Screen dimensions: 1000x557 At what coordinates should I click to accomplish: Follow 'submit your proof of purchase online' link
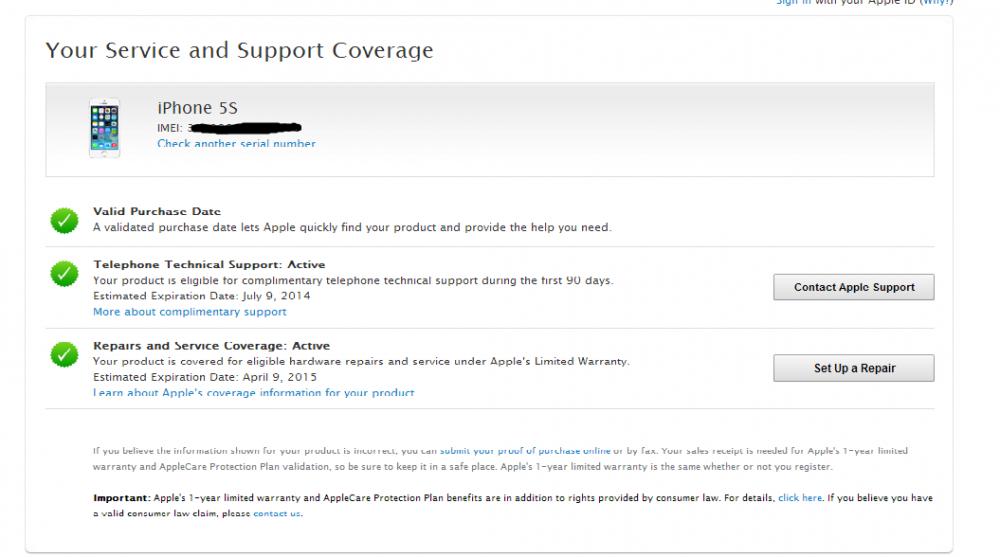(x=525, y=450)
